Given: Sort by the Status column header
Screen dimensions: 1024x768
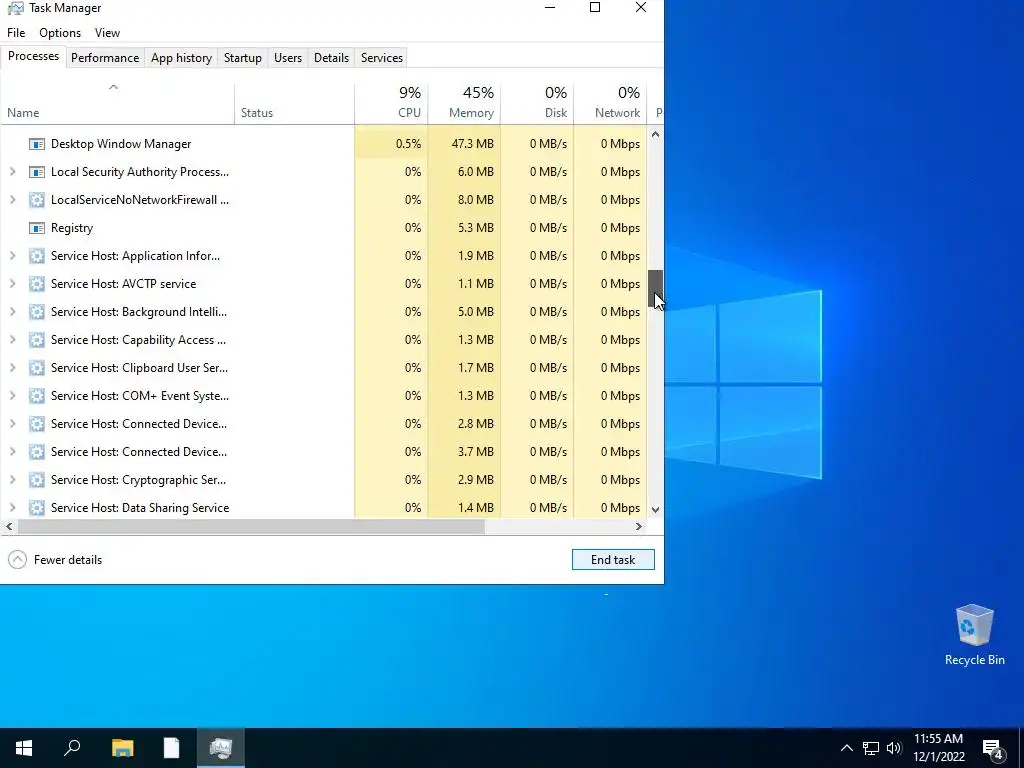Looking at the screenshot, I should tap(295, 103).
